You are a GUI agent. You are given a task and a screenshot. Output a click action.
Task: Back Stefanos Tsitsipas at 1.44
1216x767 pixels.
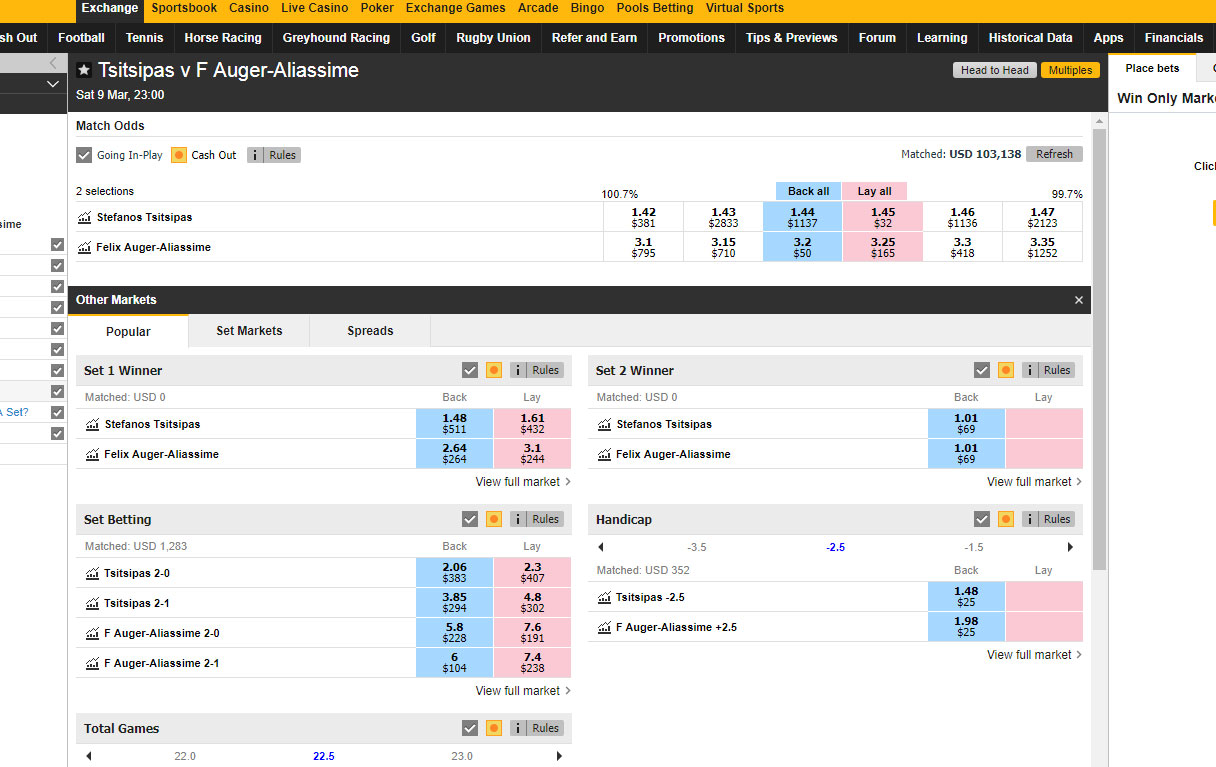tap(802, 217)
